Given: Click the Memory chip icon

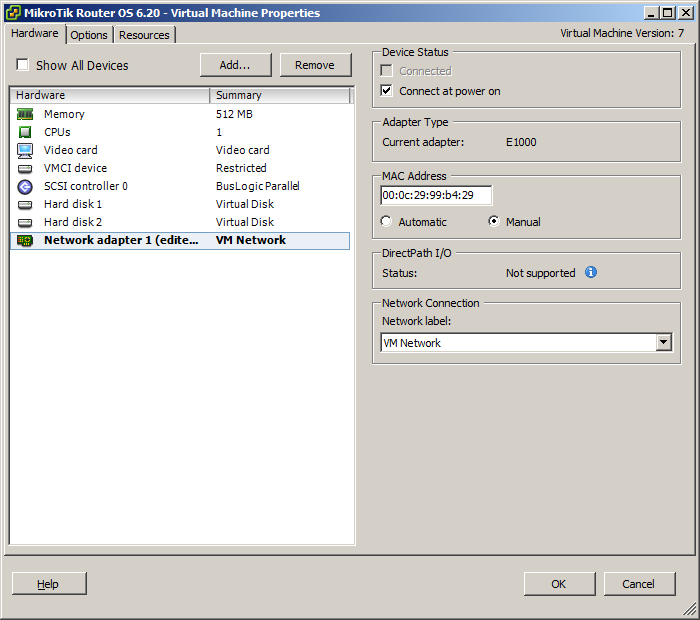Looking at the screenshot, I should tap(25, 114).
